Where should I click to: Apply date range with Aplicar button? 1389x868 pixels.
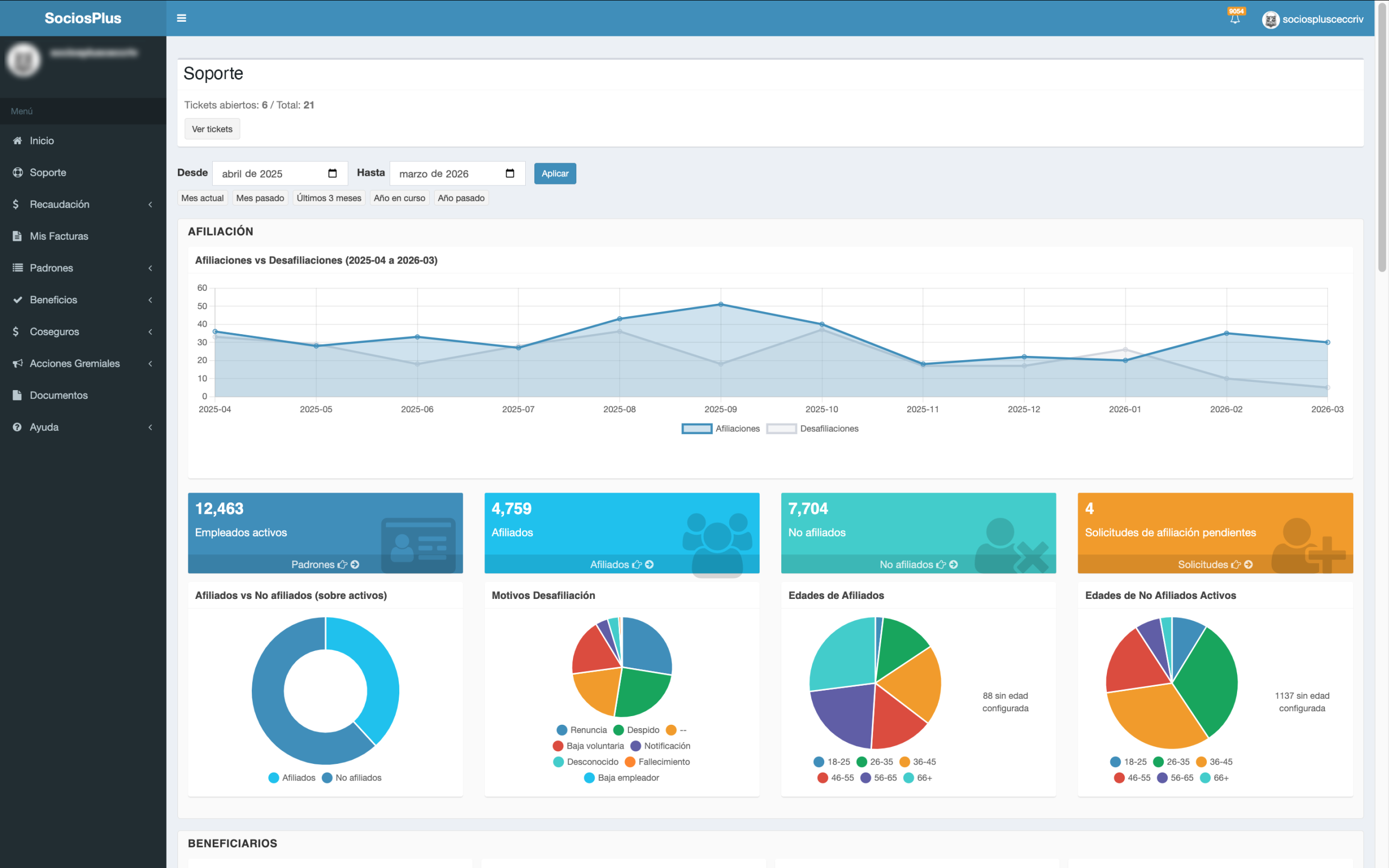(x=555, y=174)
